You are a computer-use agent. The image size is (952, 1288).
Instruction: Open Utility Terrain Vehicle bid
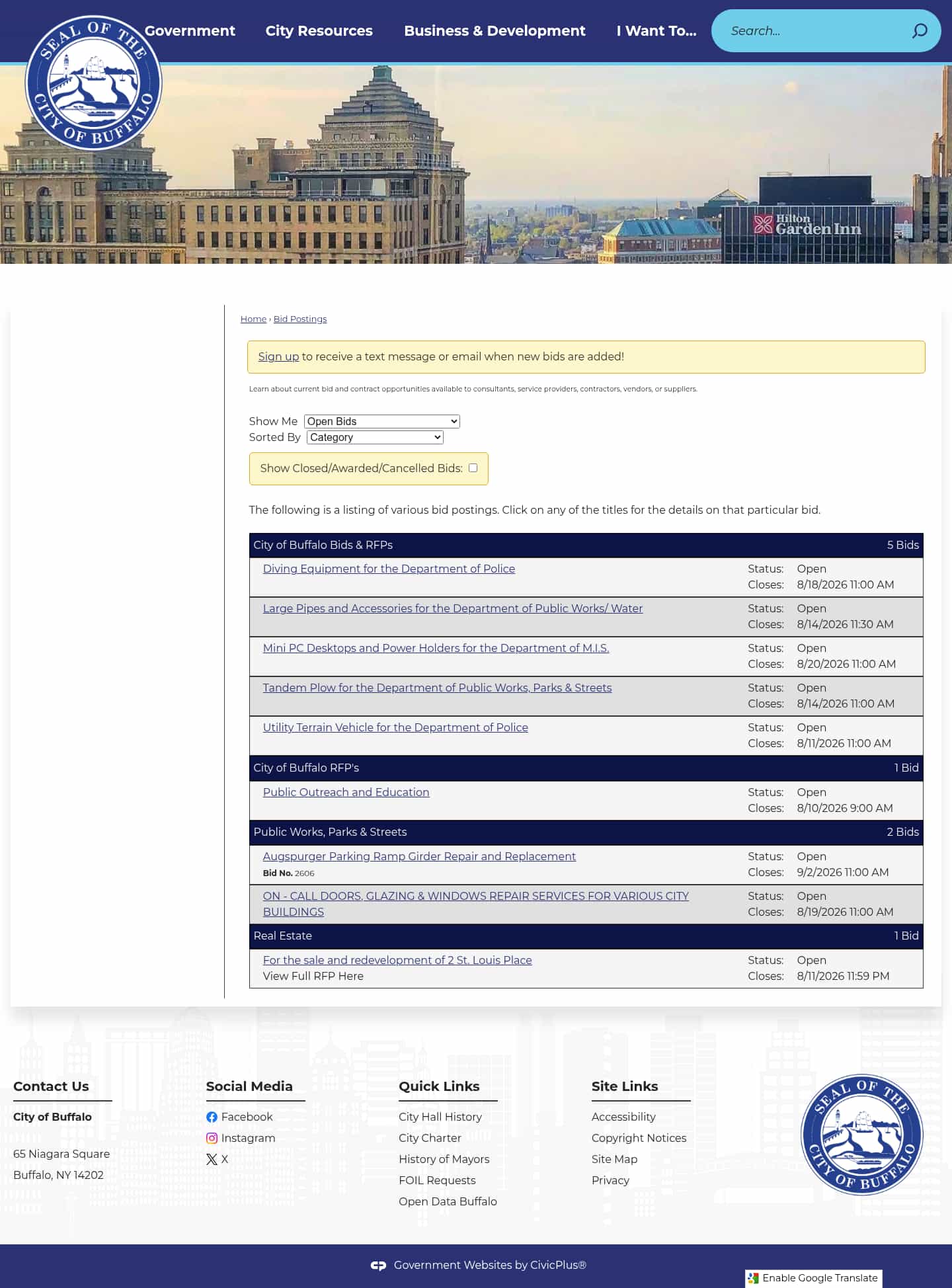point(395,727)
